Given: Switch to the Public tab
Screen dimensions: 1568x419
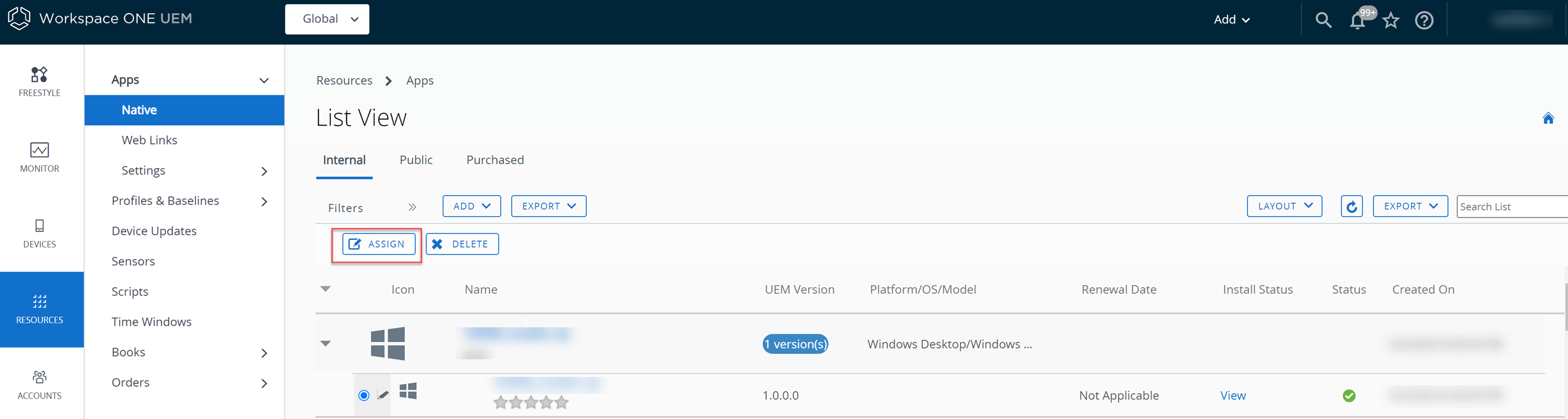Looking at the screenshot, I should click(x=416, y=160).
